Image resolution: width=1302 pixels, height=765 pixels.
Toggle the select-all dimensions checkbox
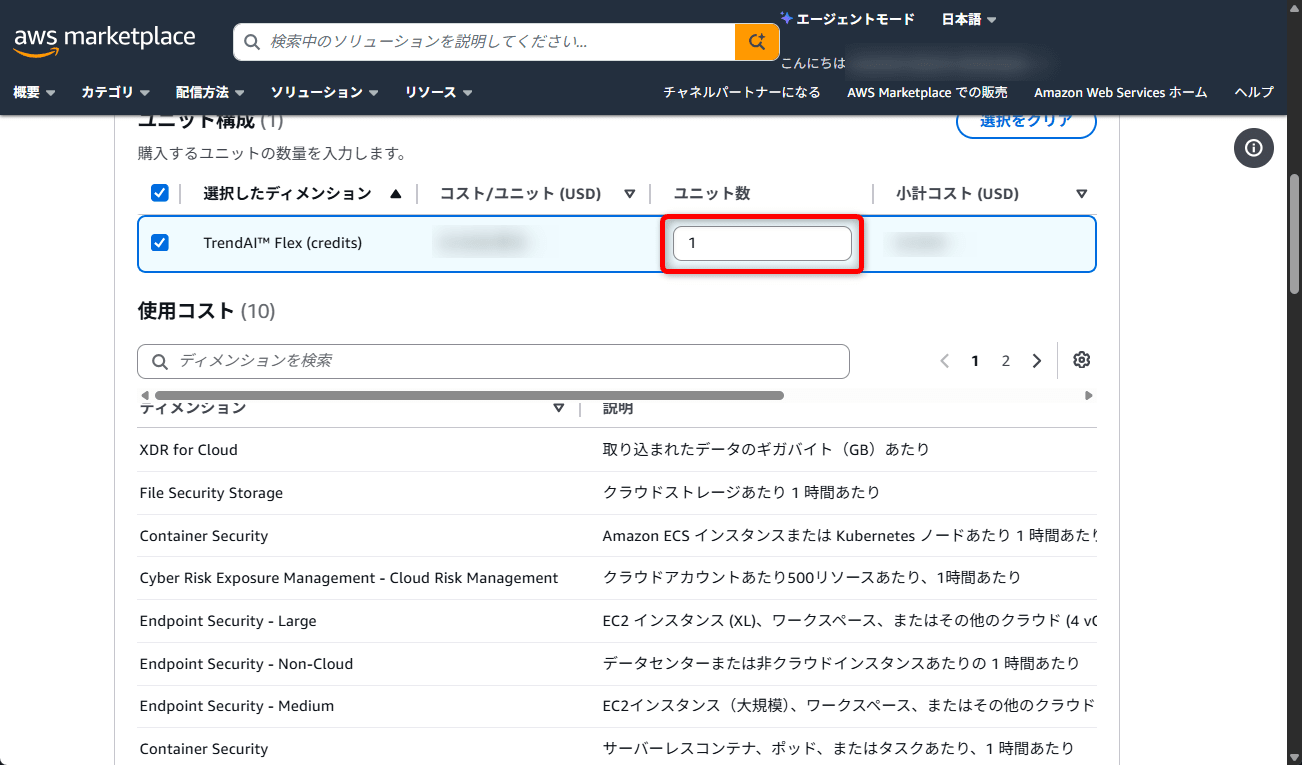tap(159, 193)
